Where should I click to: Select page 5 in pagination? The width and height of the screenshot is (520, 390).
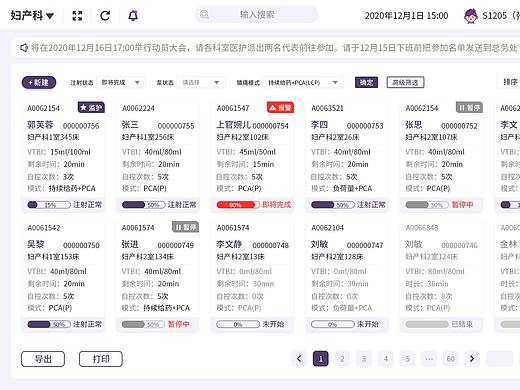(x=407, y=359)
